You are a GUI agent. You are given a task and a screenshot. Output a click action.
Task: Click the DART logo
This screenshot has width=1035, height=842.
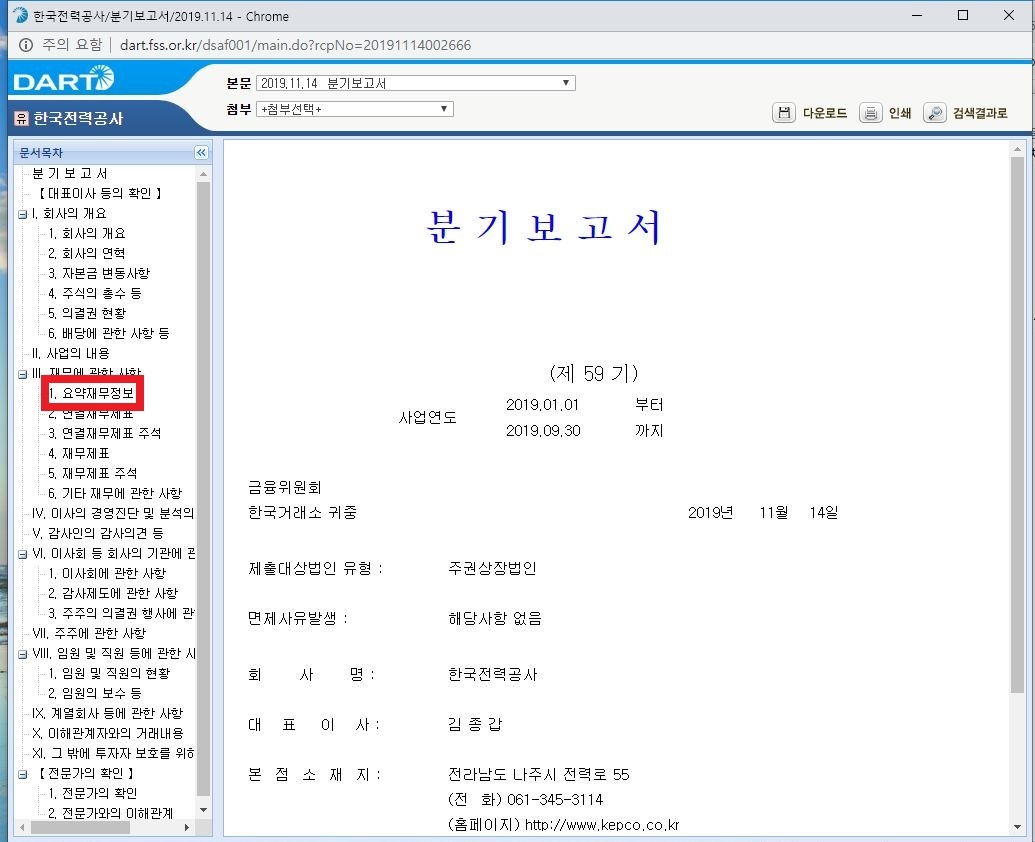click(x=63, y=79)
